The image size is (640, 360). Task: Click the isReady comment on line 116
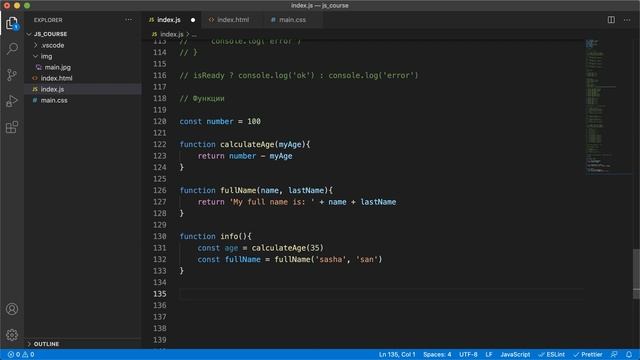tap(299, 76)
